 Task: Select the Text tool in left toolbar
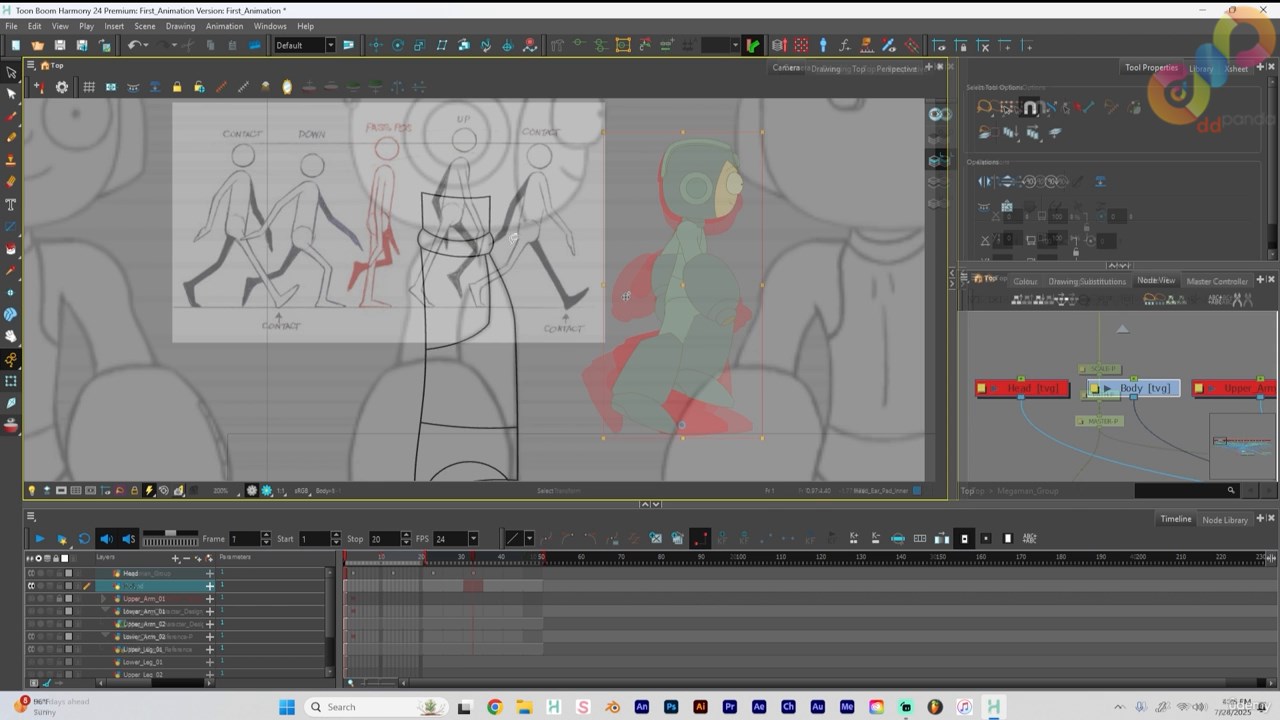click(x=12, y=204)
